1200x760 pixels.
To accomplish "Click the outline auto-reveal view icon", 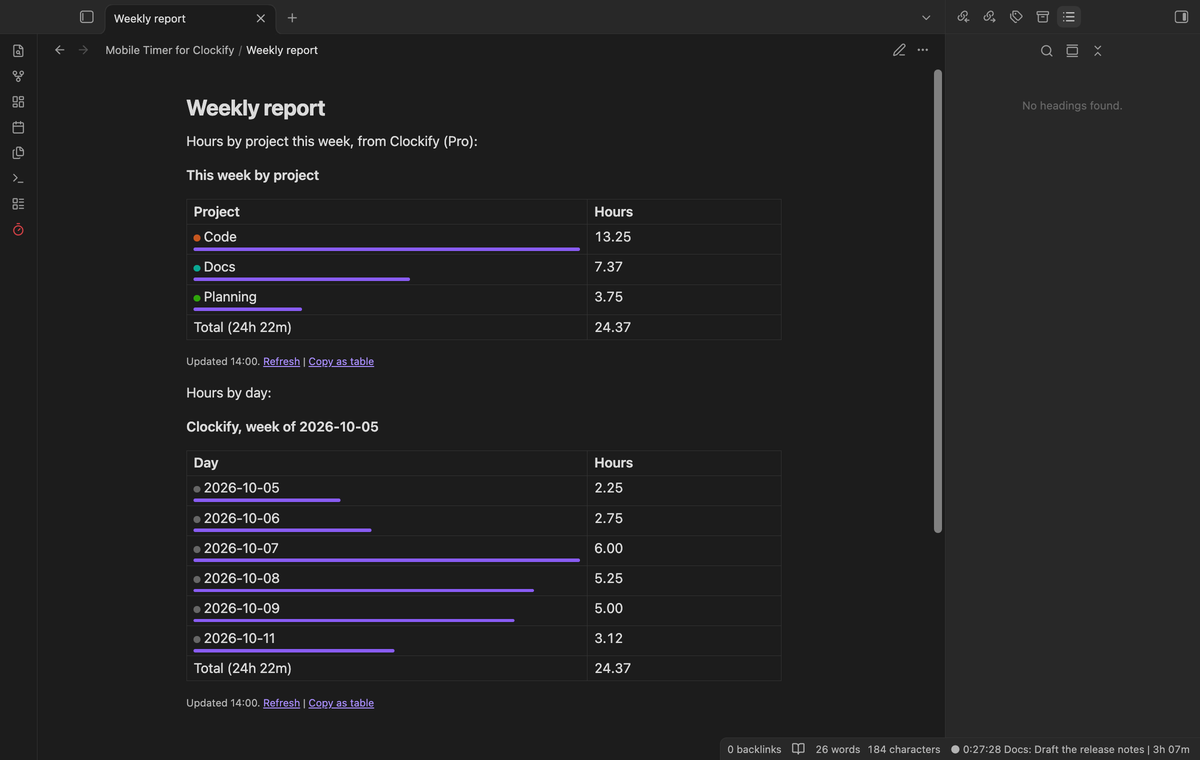I will pyautogui.click(x=1072, y=51).
